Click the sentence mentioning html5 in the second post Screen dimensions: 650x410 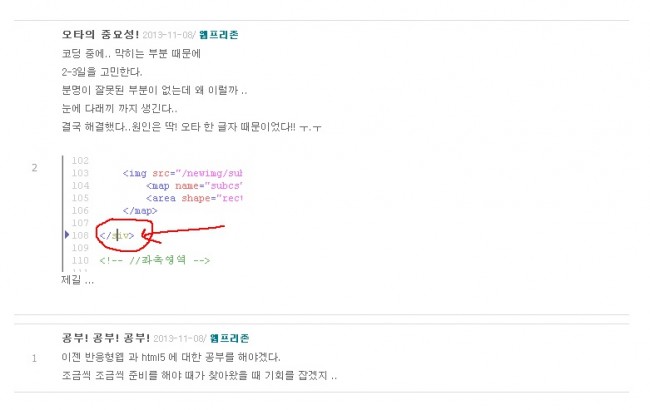(171, 357)
